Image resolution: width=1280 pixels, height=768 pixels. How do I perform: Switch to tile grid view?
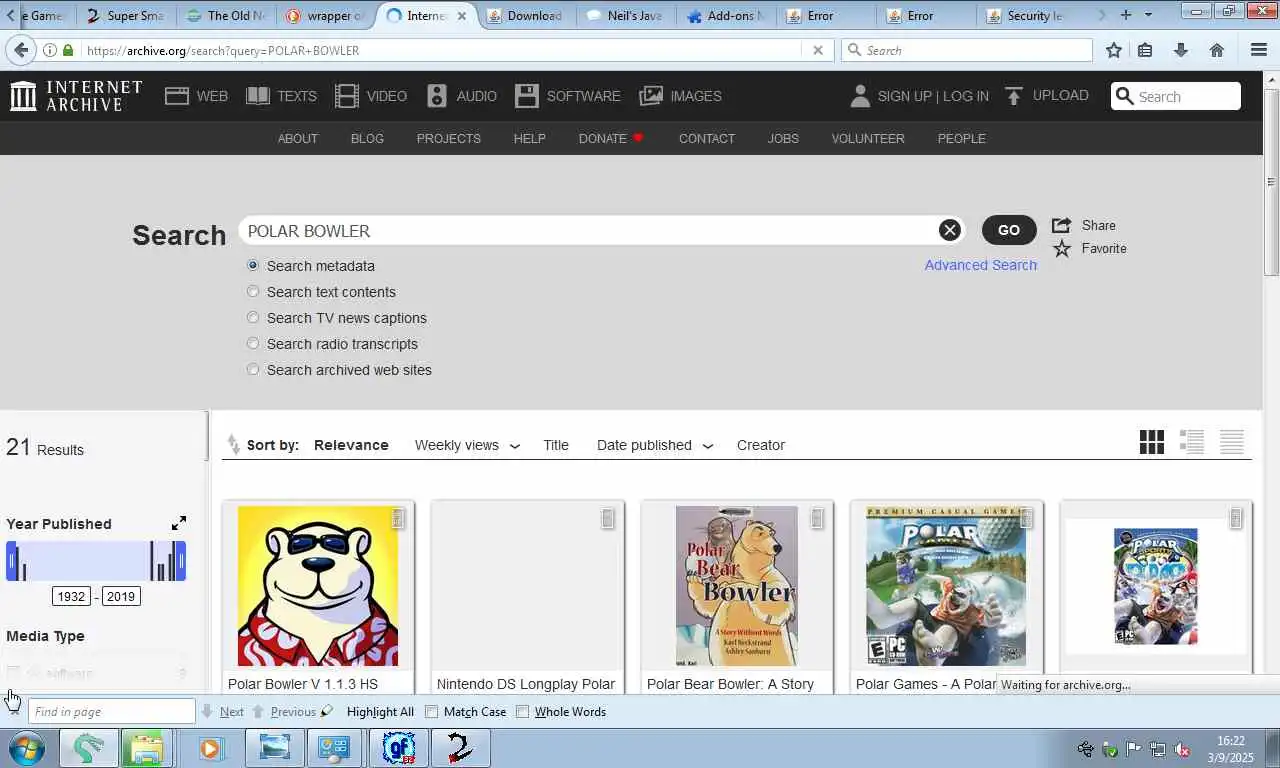[x=1152, y=442]
